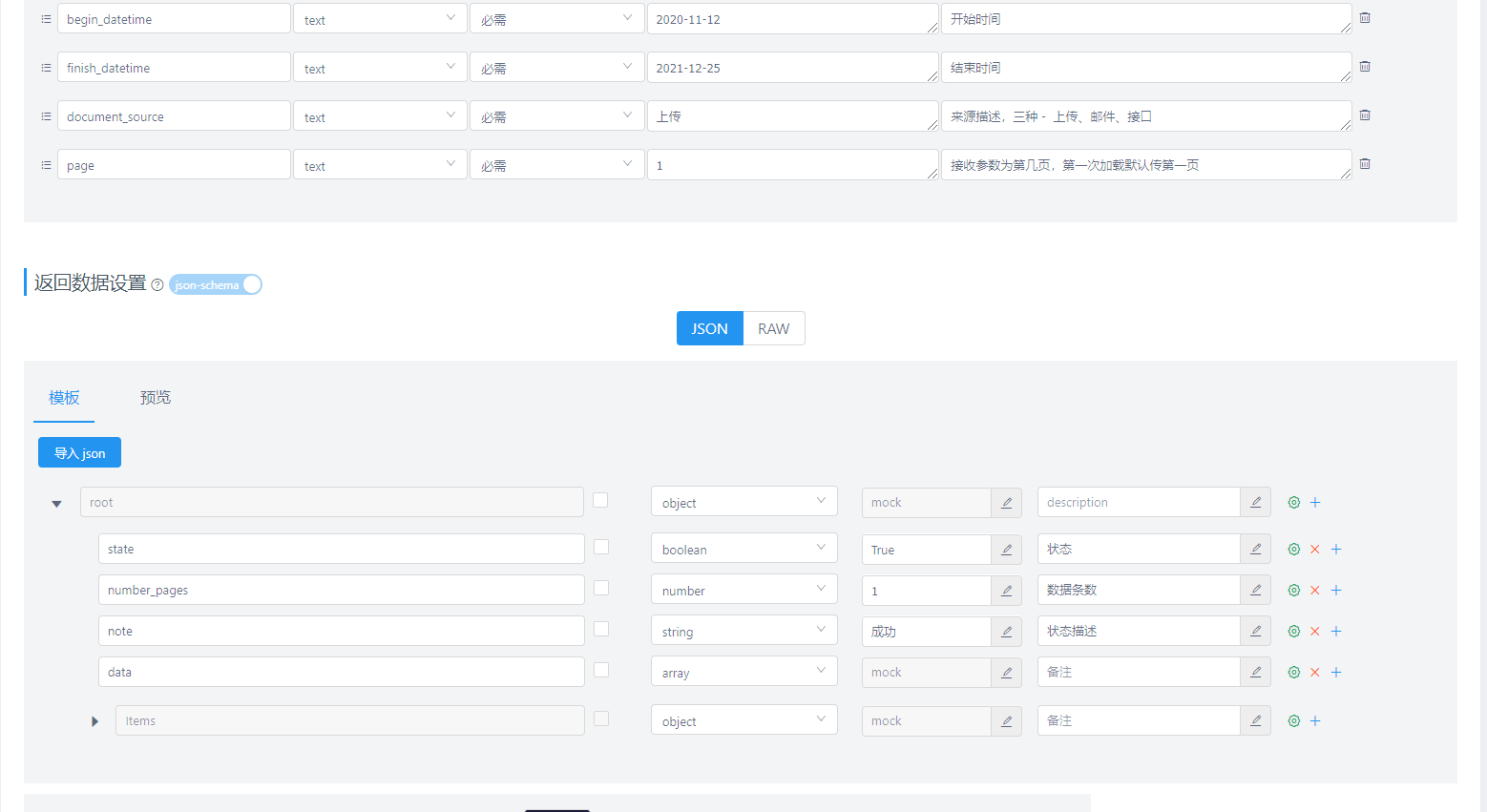
Task: Click the drag handle beside document_source
Action: (x=45, y=115)
